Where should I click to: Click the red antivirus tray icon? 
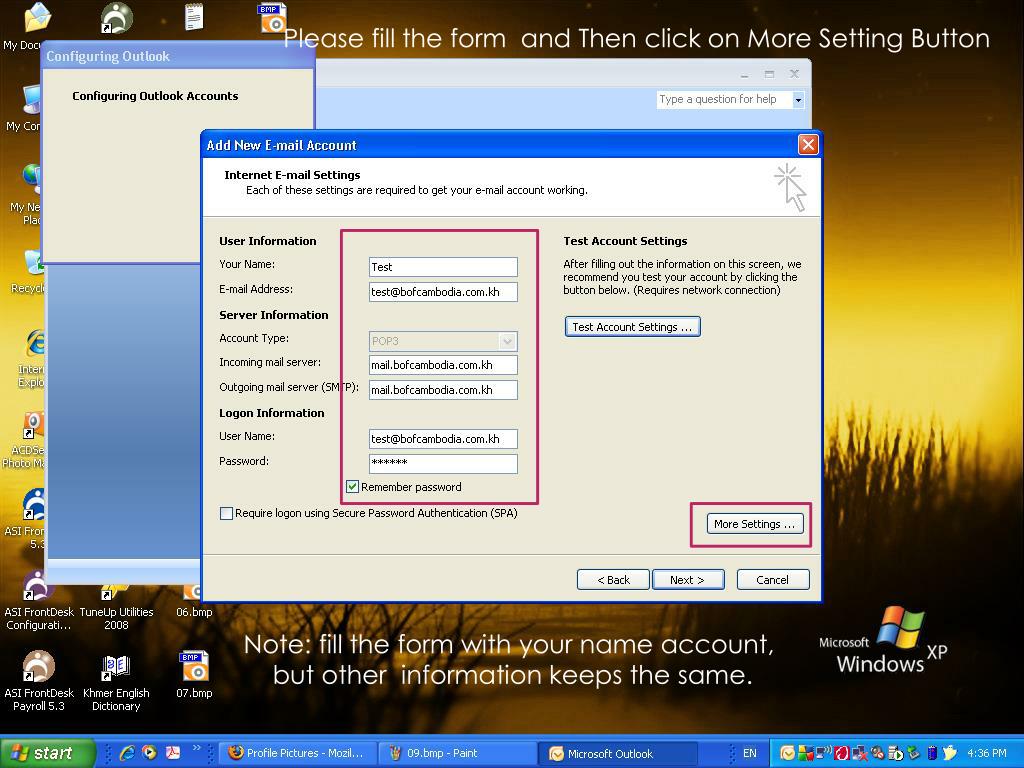[841, 753]
